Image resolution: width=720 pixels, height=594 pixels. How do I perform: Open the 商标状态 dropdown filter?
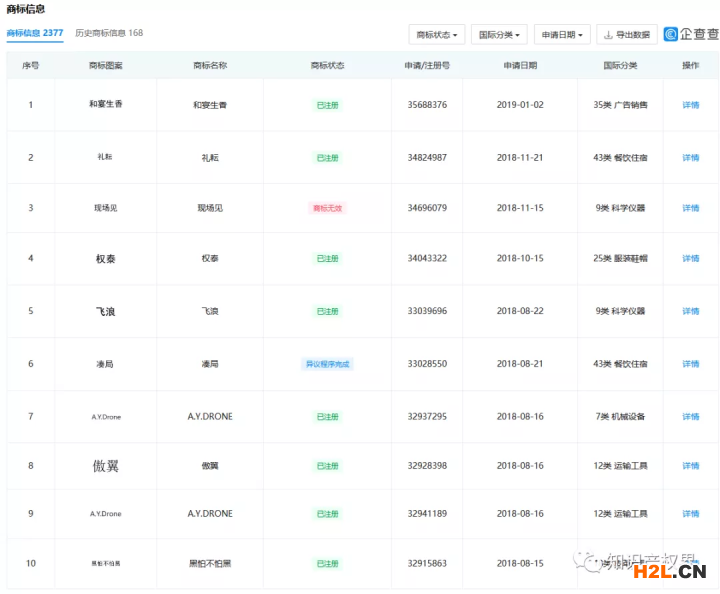pyautogui.click(x=437, y=35)
